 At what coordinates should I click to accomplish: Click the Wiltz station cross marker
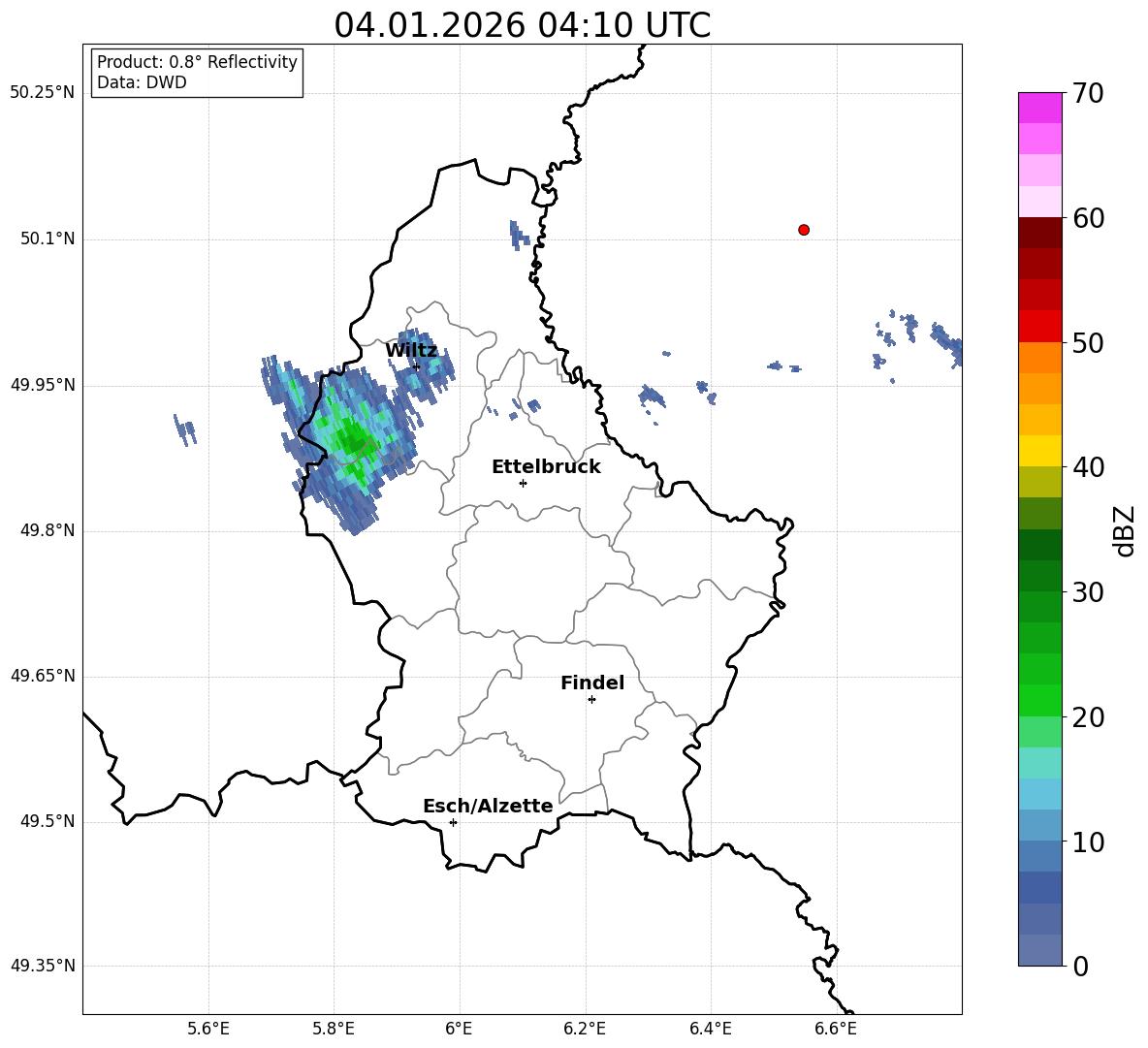(417, 366)
